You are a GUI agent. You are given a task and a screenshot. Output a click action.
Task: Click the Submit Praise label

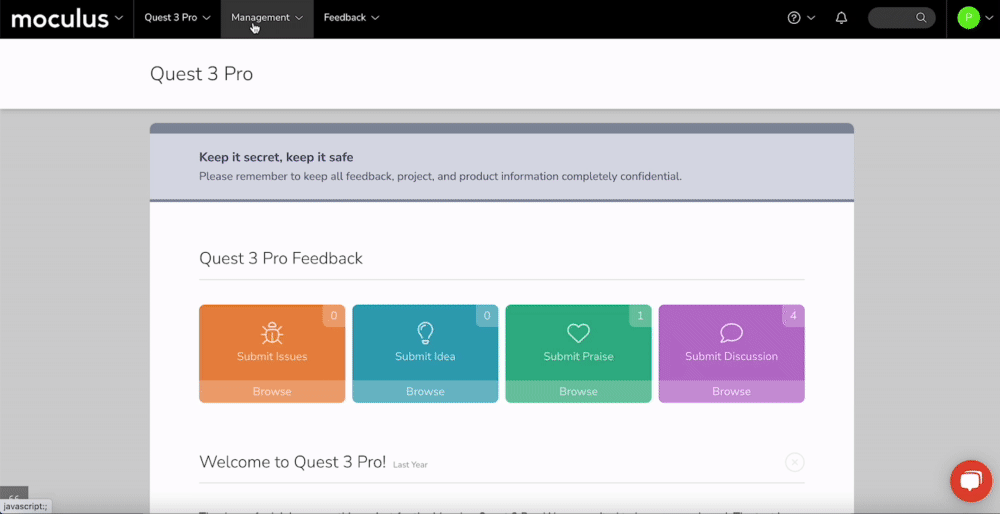tap(578, 356)
